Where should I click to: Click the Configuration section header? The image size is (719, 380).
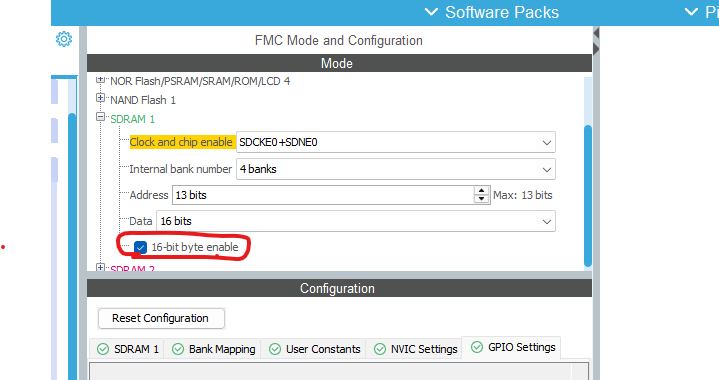click(x=339, y=288)
